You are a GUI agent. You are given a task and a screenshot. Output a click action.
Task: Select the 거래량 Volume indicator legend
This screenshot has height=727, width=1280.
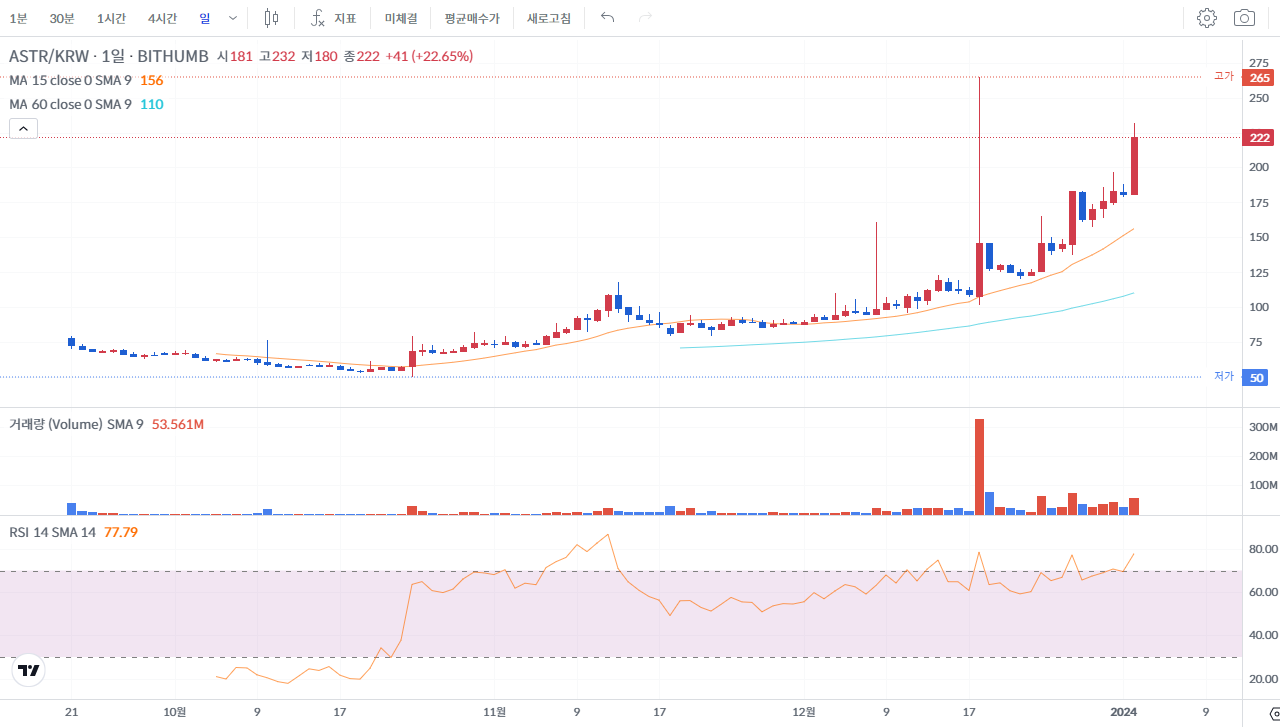pos(76,424)
